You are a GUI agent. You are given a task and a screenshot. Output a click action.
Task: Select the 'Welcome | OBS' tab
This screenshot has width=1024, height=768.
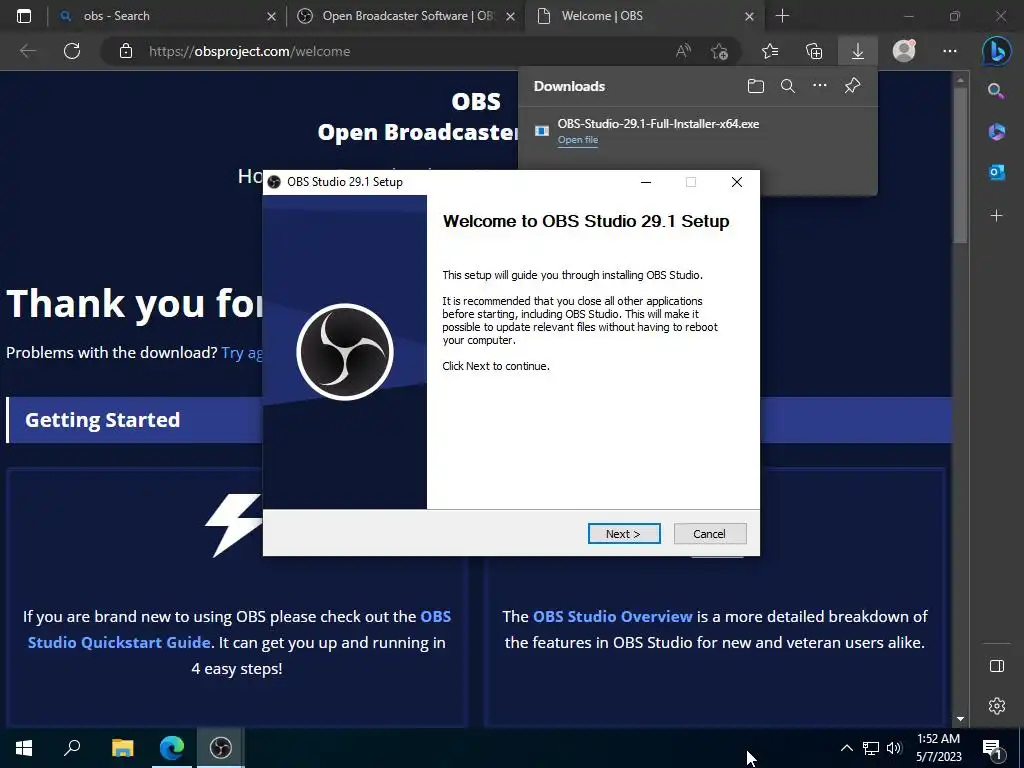coord(645,16)
